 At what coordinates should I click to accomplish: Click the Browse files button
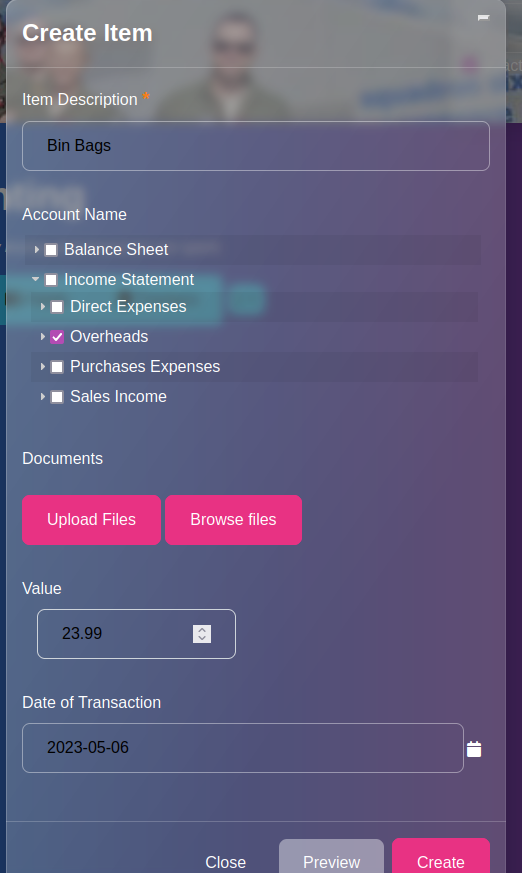(x=233, y=519)
